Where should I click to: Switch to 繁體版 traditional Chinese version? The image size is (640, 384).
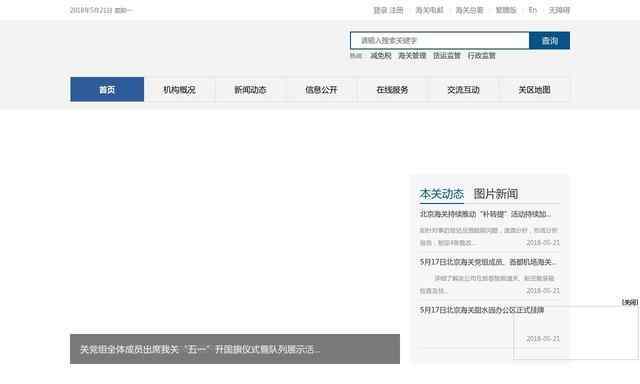pyautogui.click(x=506, y=10)
